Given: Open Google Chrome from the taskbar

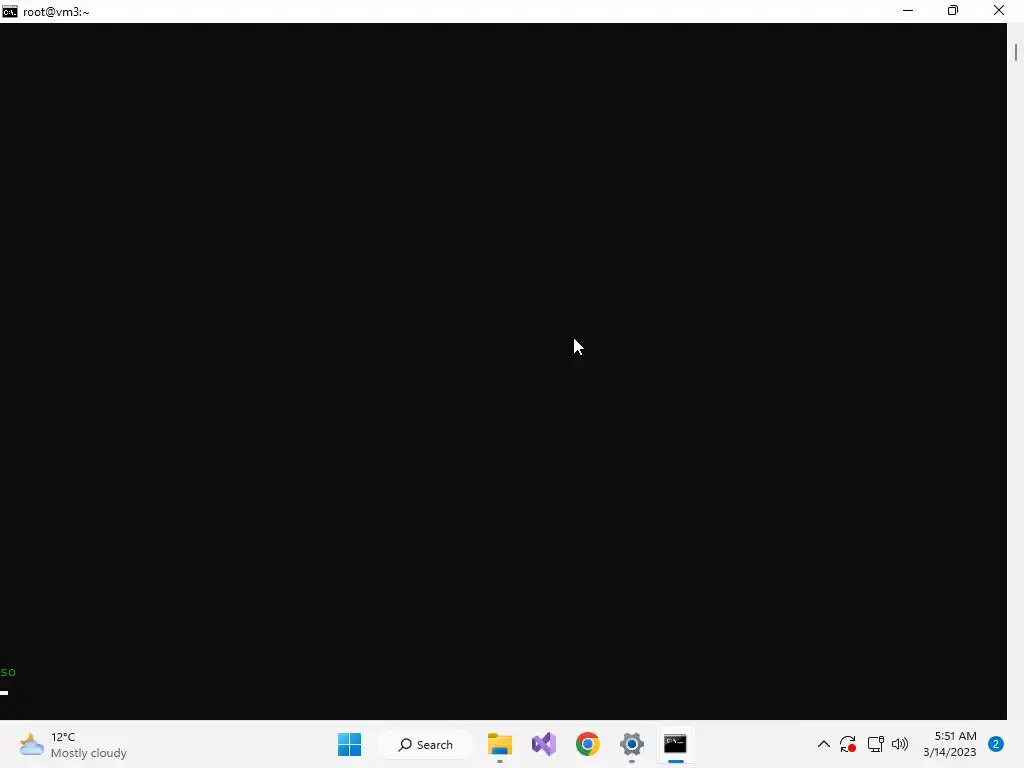Looking at the screenshot, I should (588, 744).
